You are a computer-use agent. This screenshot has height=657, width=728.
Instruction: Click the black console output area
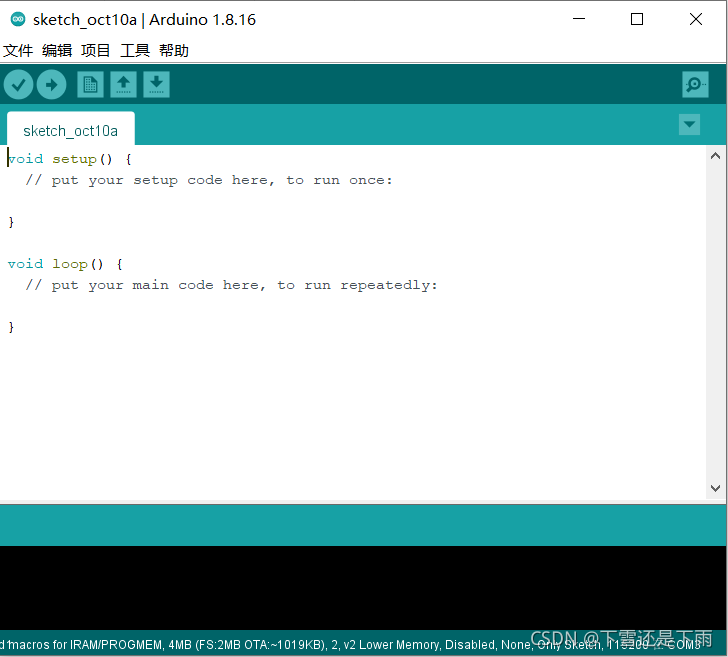(x=363, y=588)
